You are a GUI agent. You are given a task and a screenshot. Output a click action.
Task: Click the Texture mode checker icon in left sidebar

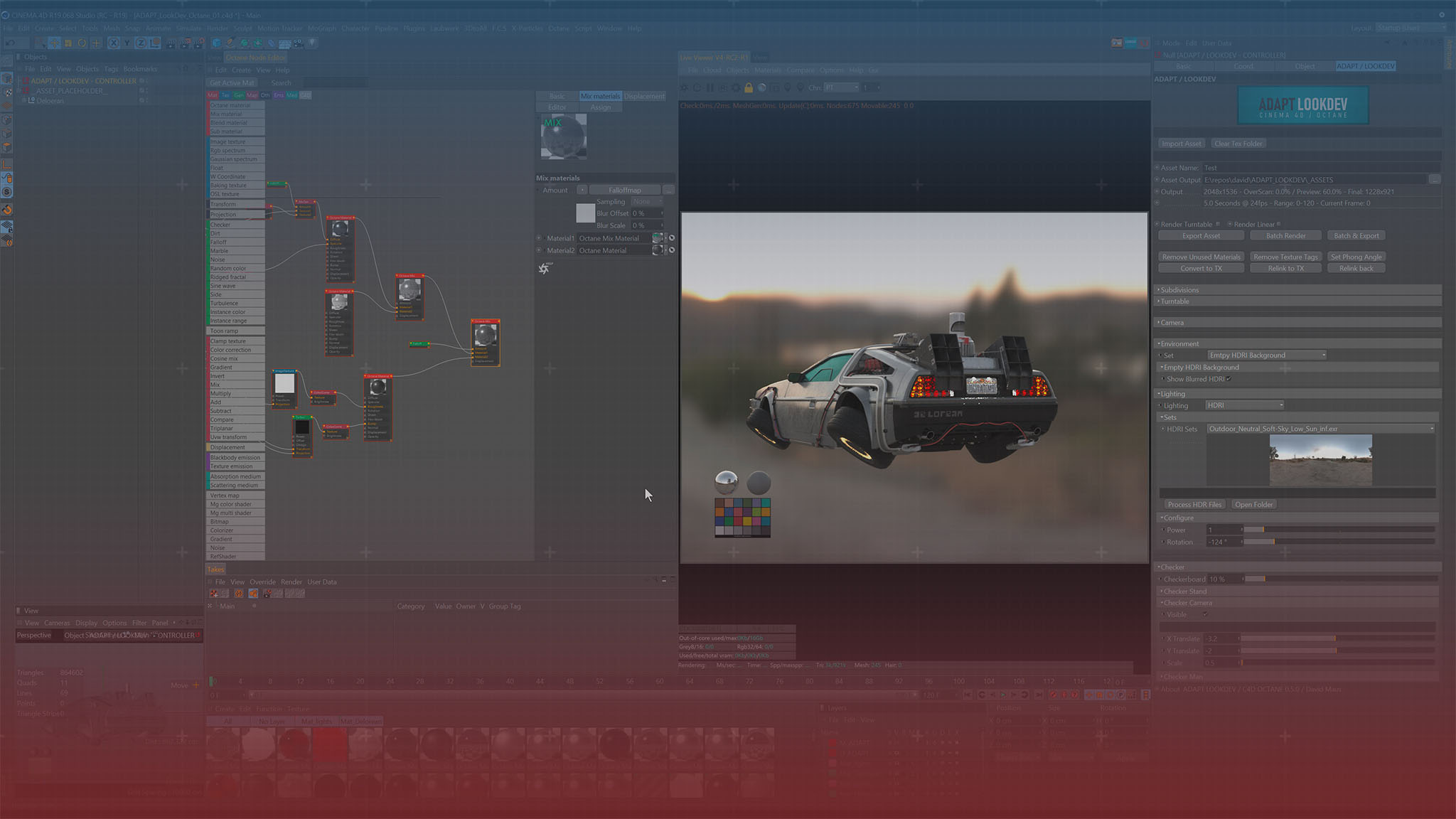pos(7,92)
